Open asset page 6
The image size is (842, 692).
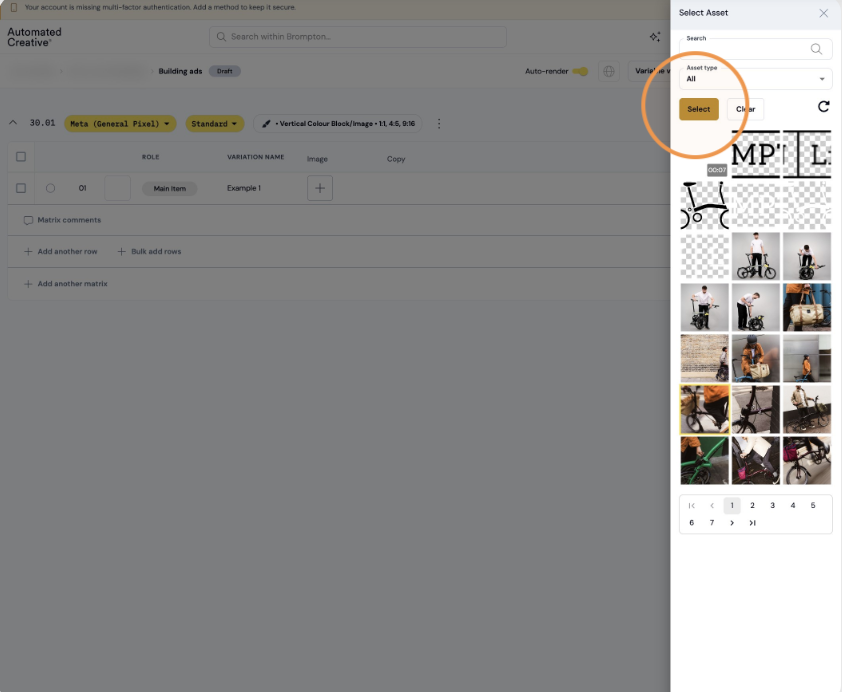pos(692,522)
